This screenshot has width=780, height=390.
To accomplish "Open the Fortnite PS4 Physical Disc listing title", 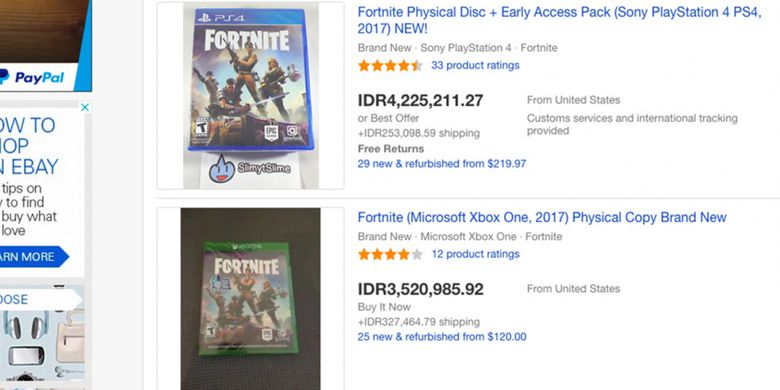I will coord(559,20).
